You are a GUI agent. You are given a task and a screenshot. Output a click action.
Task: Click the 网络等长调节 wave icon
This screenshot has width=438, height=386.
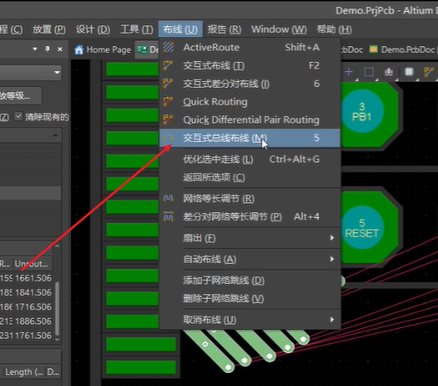[x=168, y=199]
